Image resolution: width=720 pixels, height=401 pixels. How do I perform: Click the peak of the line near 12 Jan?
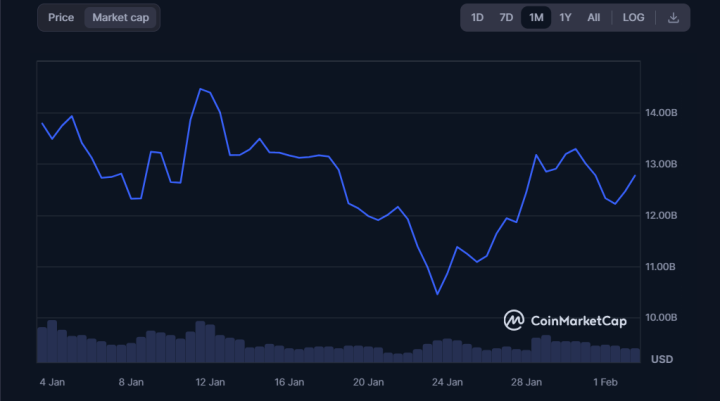(x=200, y=89)
